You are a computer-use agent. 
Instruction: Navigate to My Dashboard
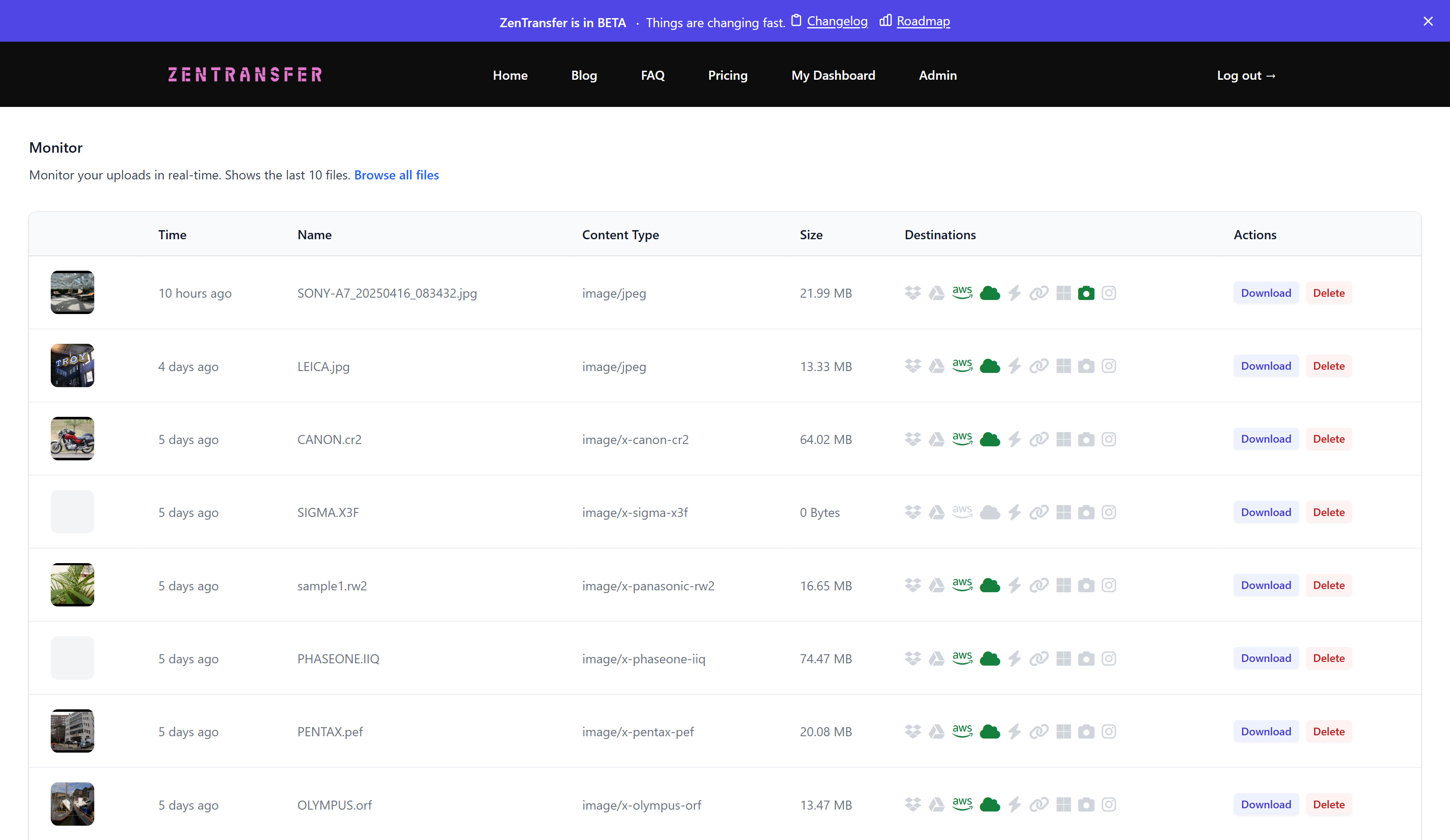coord(833,75)
